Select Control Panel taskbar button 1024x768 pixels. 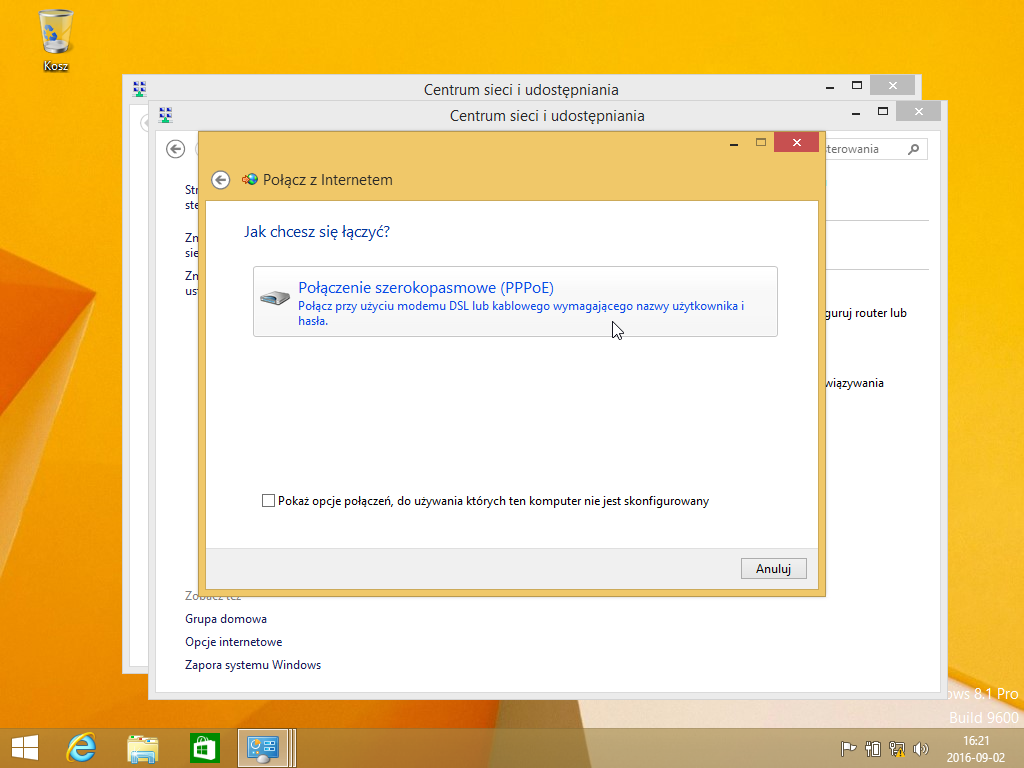pyautogui.click(x=263, y=748)
